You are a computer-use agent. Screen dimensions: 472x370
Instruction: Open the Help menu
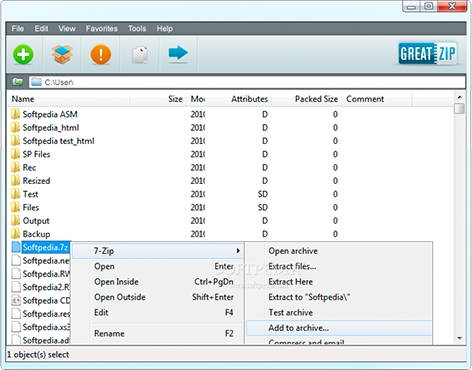pyautogui.click(x=165, y=29)
